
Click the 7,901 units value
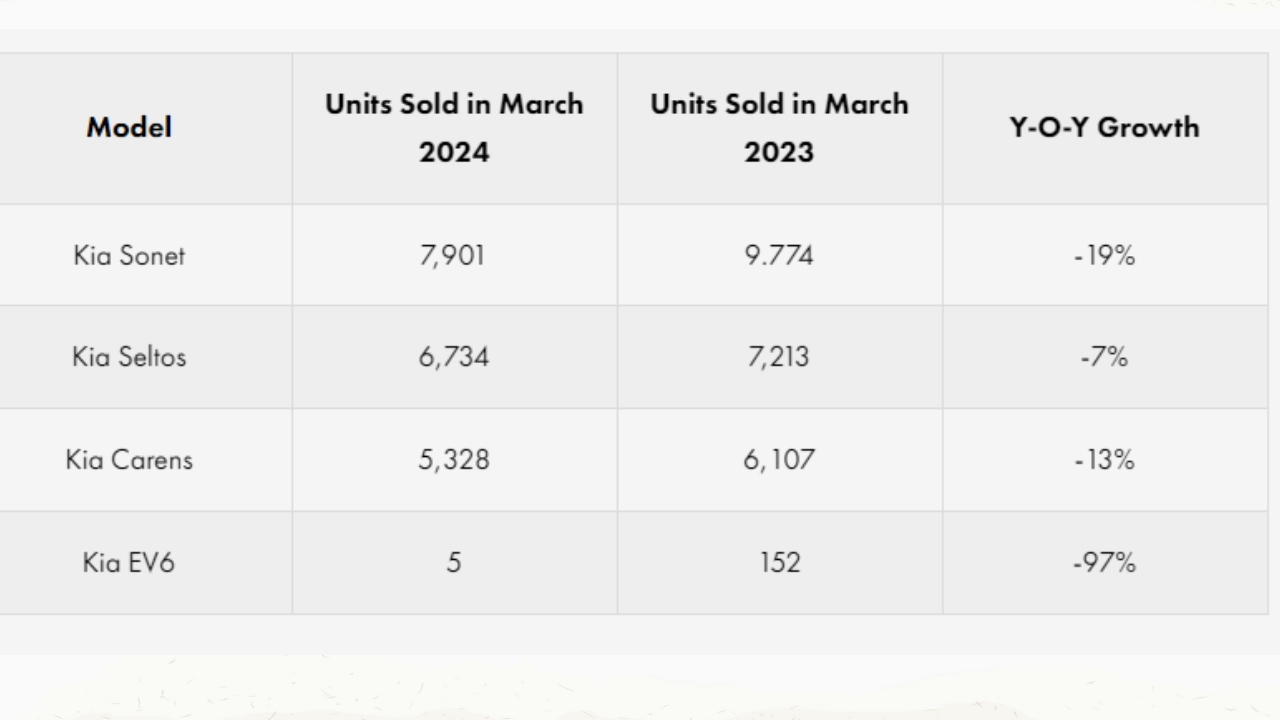click(x=454, y=256)
